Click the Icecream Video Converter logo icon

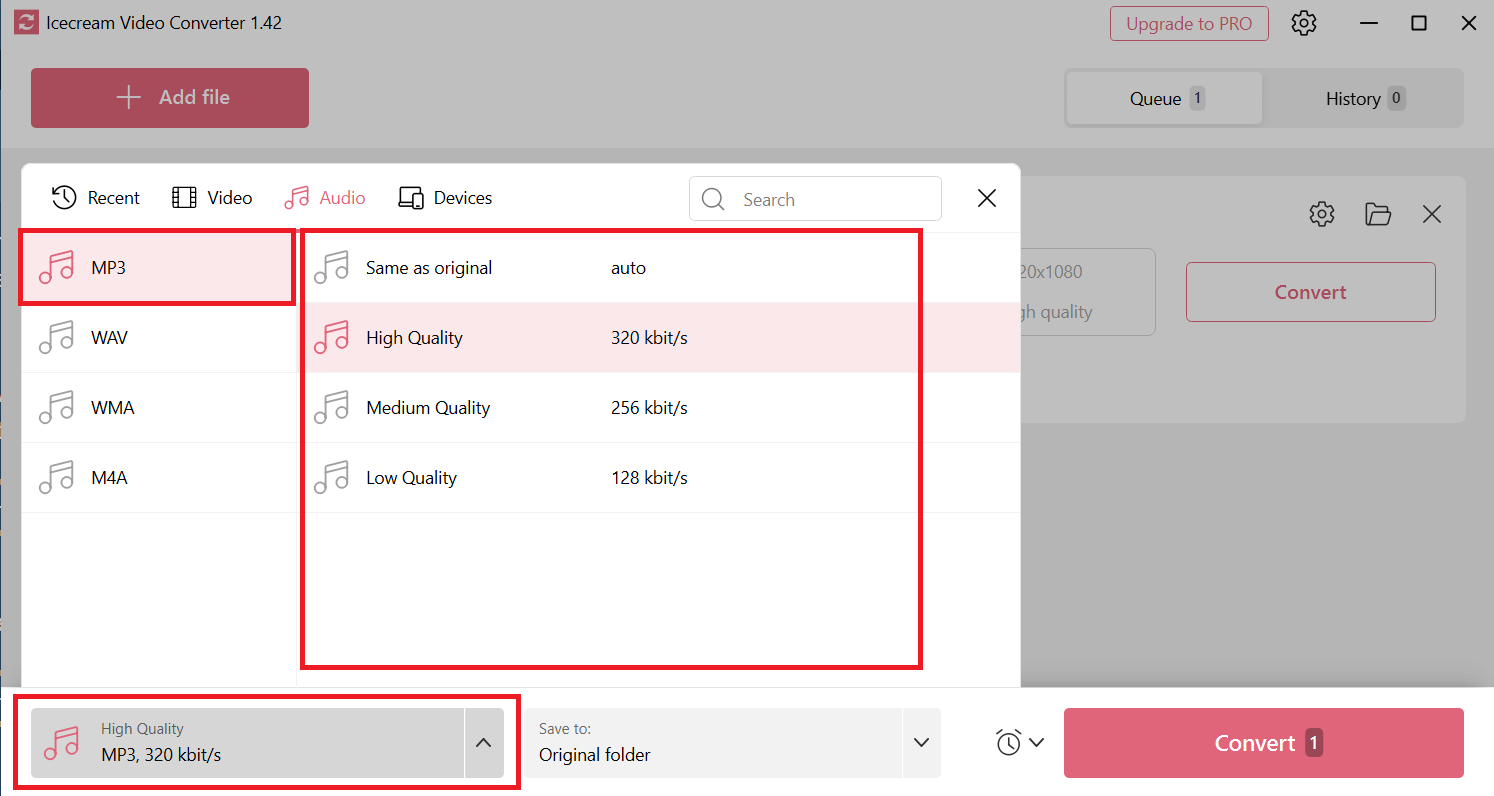pyautogui.click(x=26, y=22)
